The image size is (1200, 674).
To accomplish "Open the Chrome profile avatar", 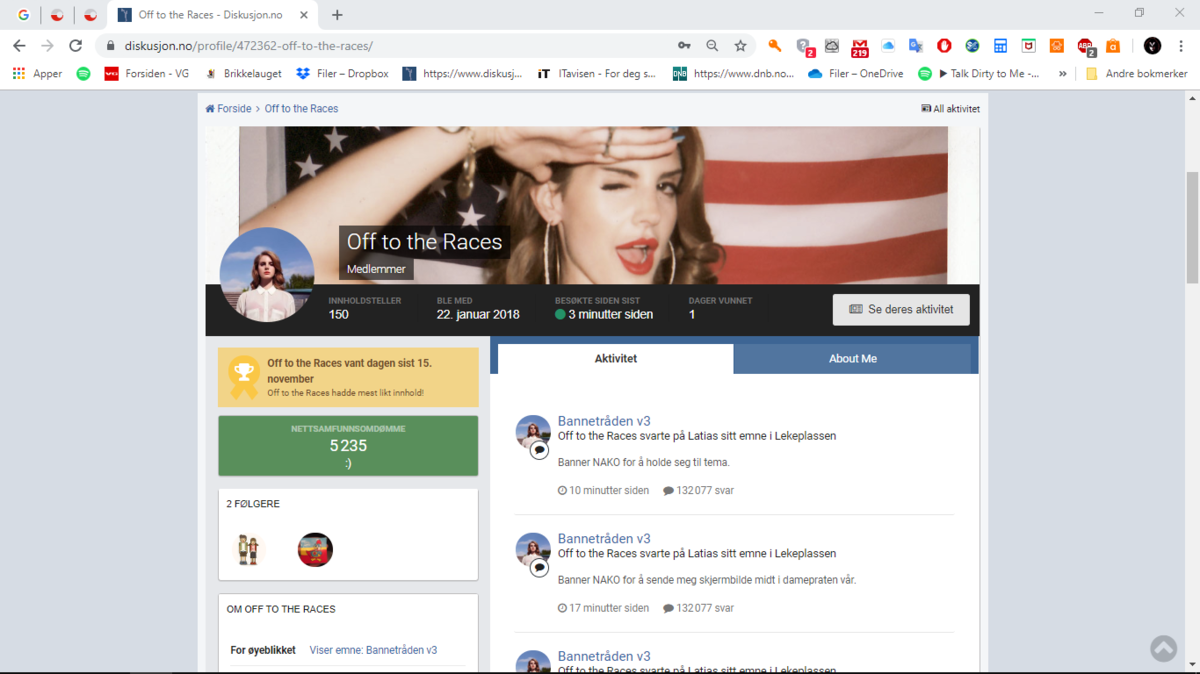I will [1152, 46].
